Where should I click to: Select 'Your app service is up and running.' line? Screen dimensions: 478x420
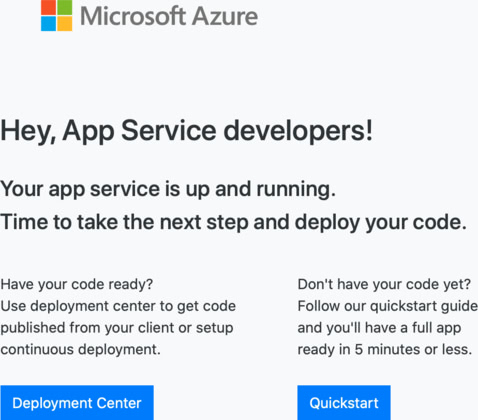point(168,189)
